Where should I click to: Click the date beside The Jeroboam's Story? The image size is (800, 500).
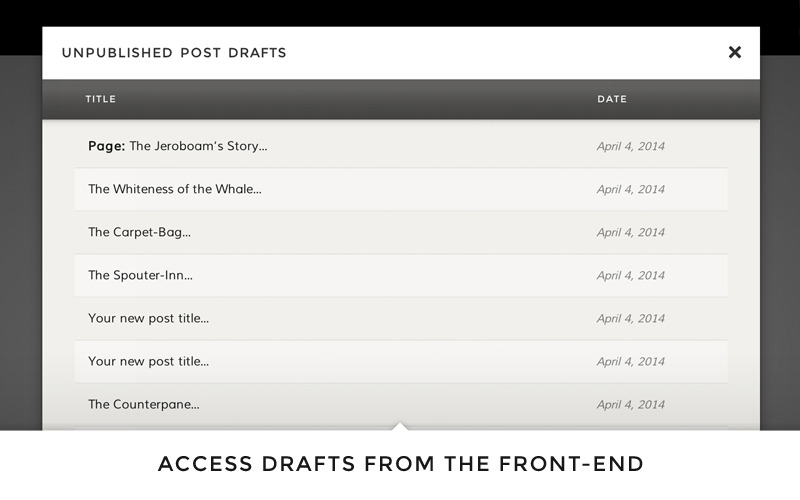pos(630,146)
